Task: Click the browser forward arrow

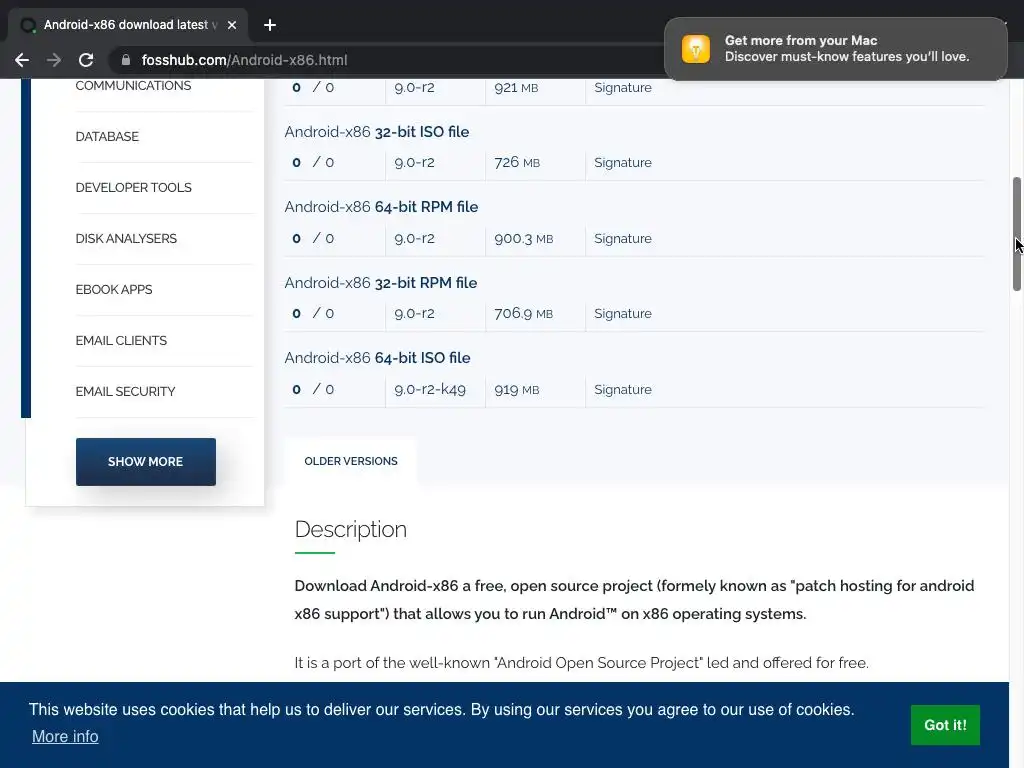Action: tap(54, 60)
